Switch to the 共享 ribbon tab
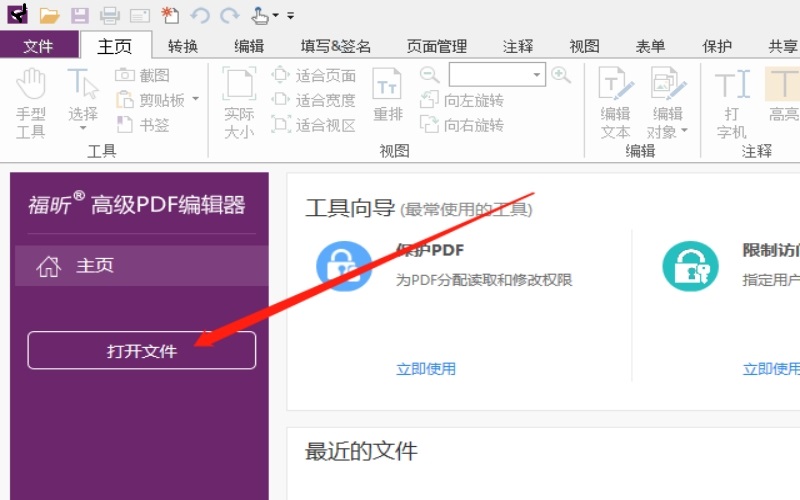 (x=784, y=46)
